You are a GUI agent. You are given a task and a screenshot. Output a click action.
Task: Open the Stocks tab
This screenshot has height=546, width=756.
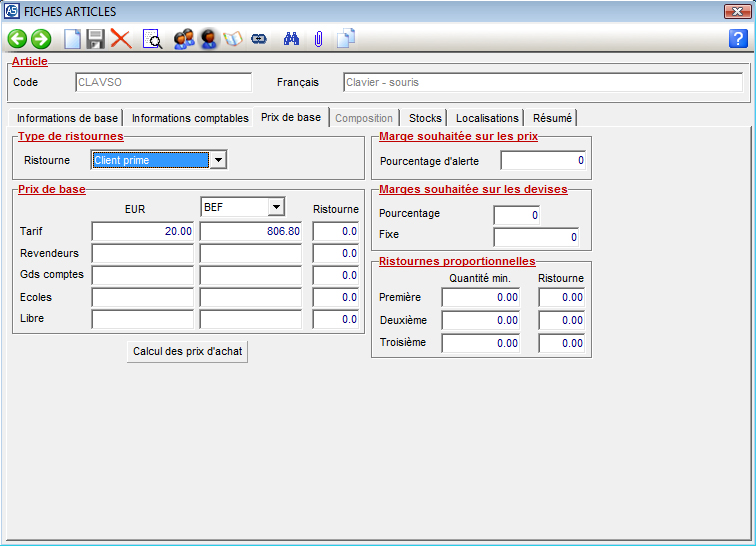coord(425,118)
